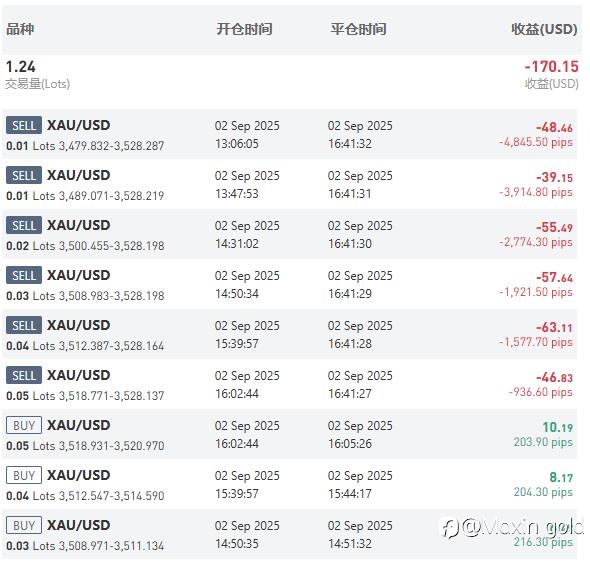Screen dimensions: 590x564
Task: Click the BUY badge on the 14:50:35 trade
Action: 24,526
